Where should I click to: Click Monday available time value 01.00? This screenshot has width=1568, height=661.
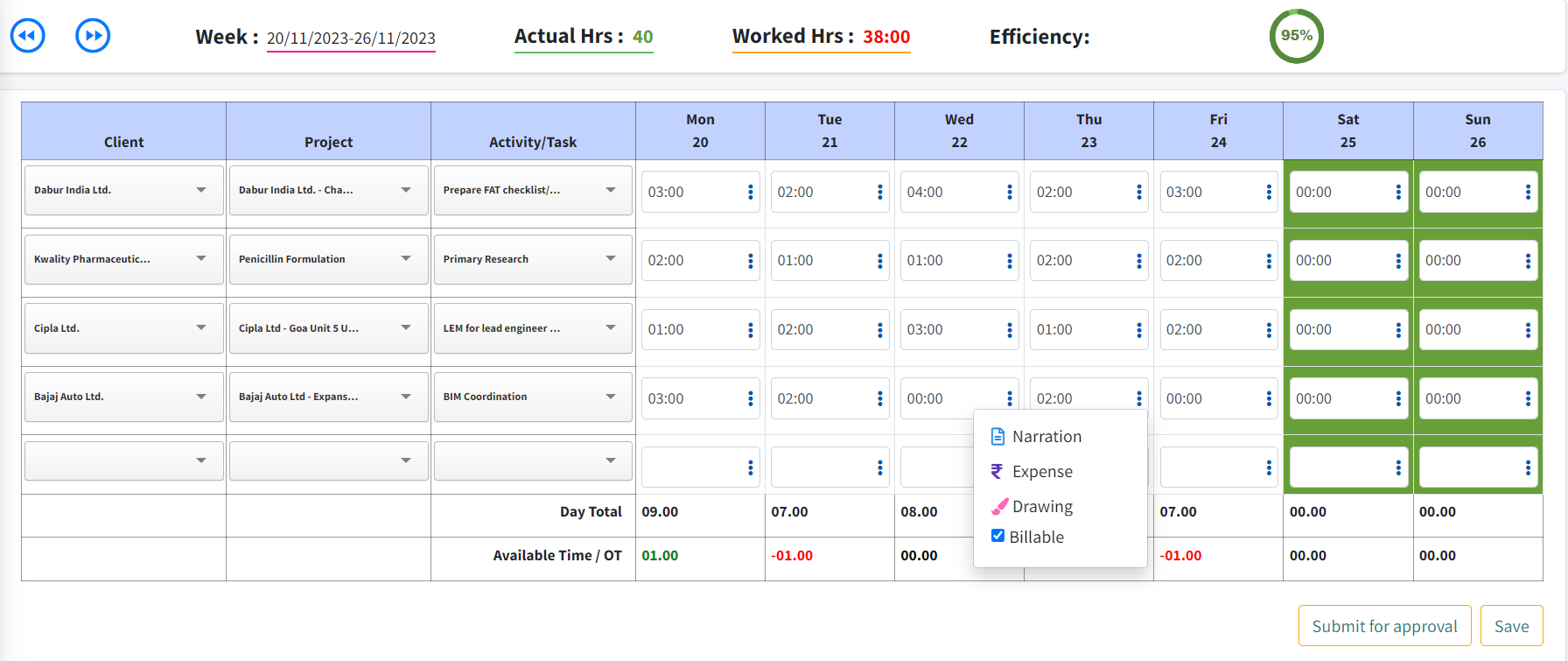(x=660, y=555)
